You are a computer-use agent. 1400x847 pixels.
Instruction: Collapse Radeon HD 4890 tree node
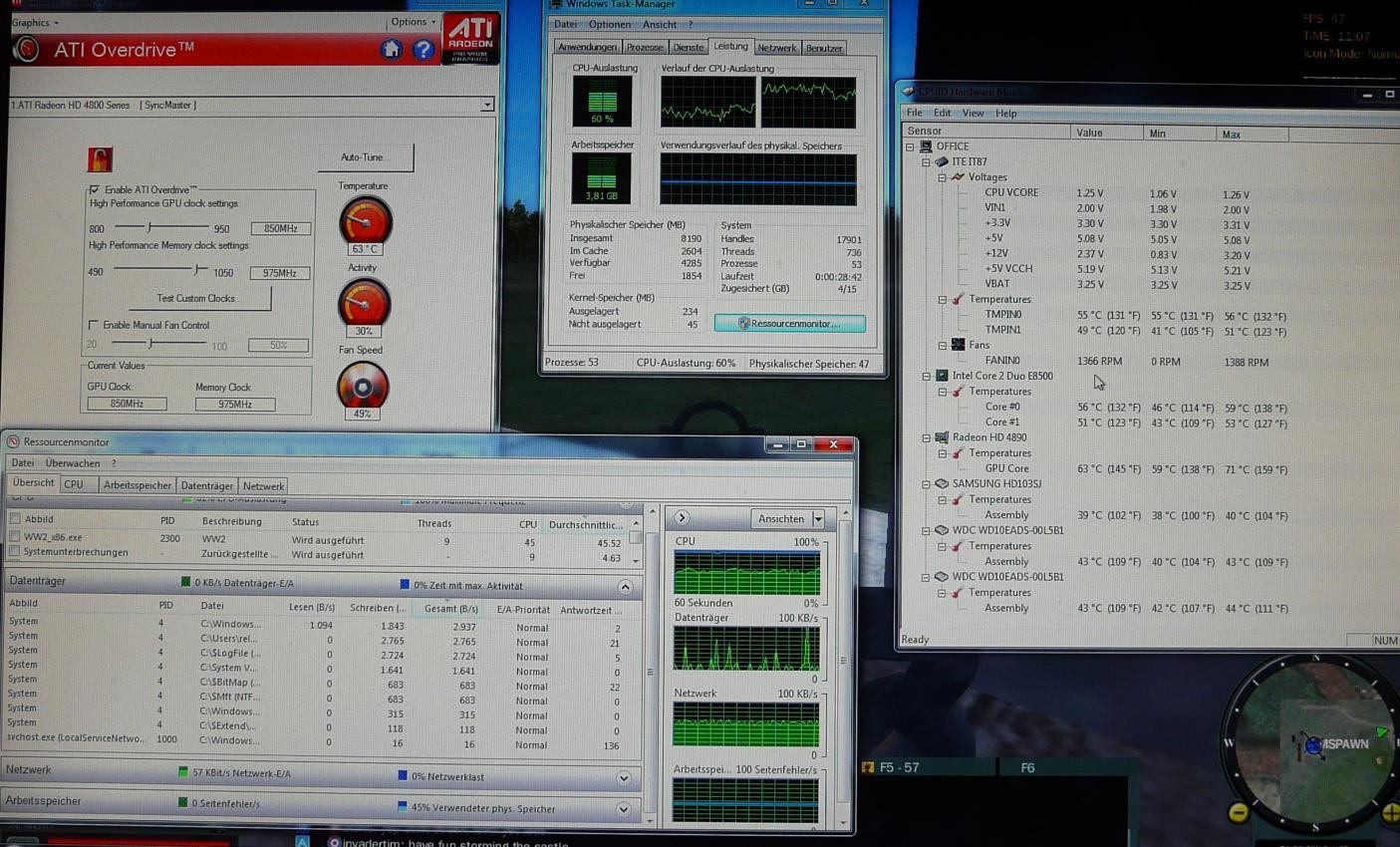pyautogui.click(x=926, y=437)
